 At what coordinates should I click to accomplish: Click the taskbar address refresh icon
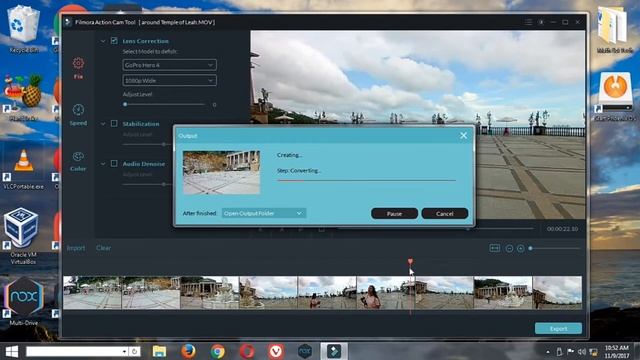134,351
